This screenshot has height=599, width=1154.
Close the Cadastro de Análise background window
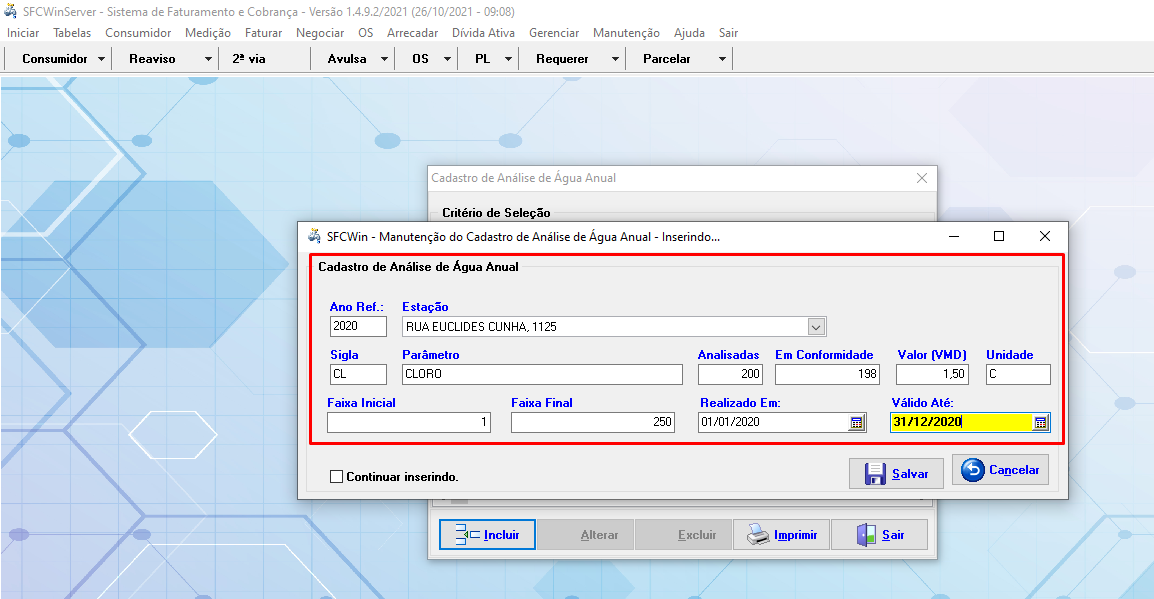click(x=922, y=178)
